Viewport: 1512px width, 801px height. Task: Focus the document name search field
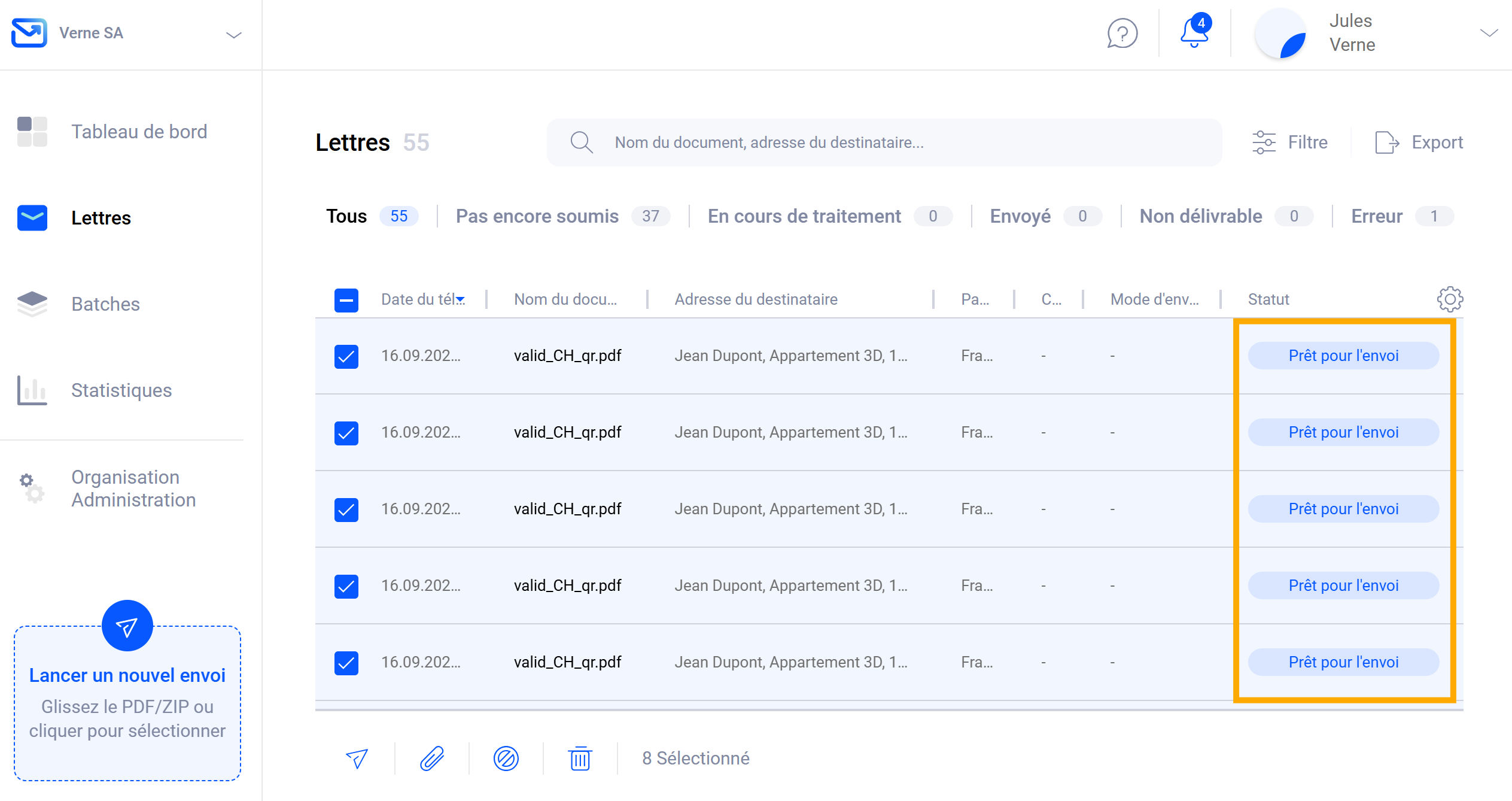tap(886, 142)
